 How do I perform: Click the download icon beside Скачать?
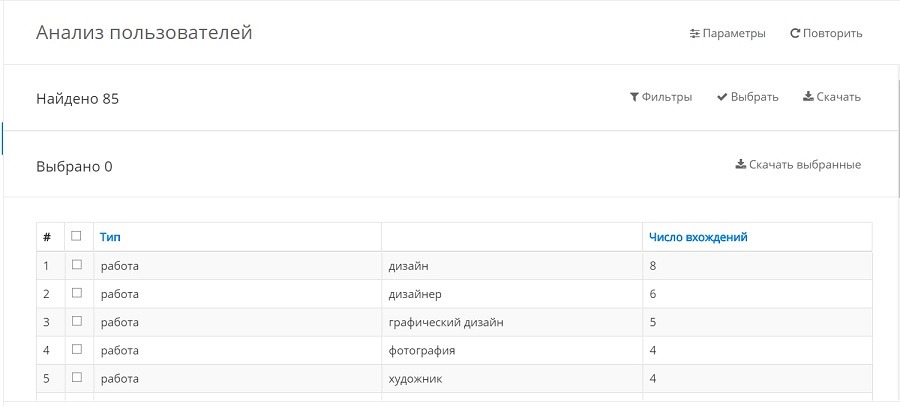[808, 96]
